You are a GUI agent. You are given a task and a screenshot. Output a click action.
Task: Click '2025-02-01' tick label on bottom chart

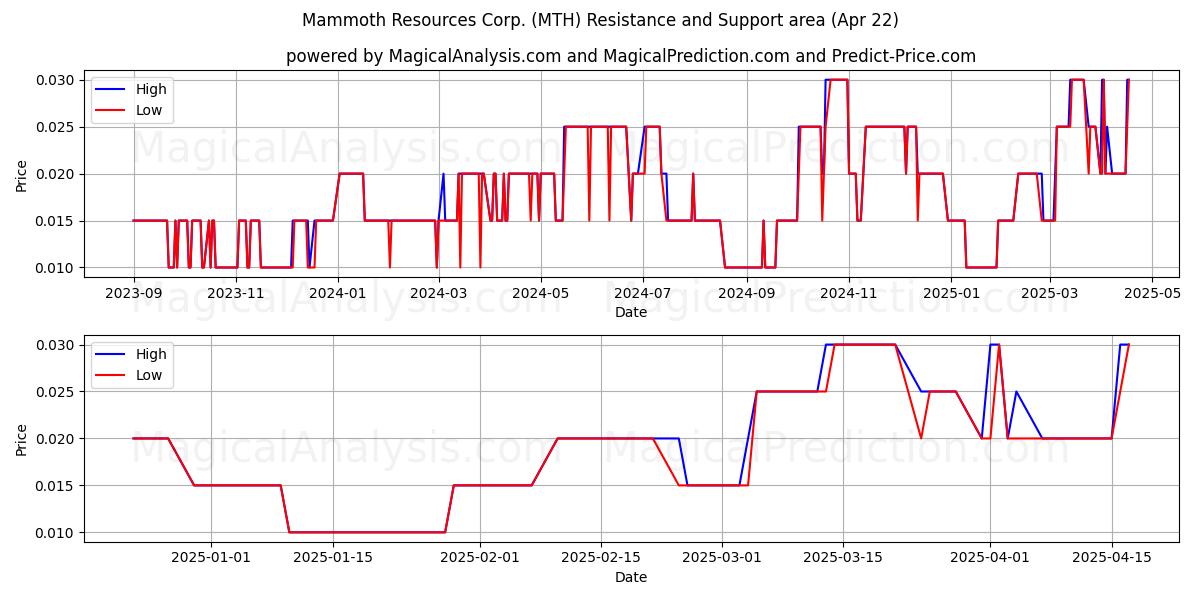point(479,558)
